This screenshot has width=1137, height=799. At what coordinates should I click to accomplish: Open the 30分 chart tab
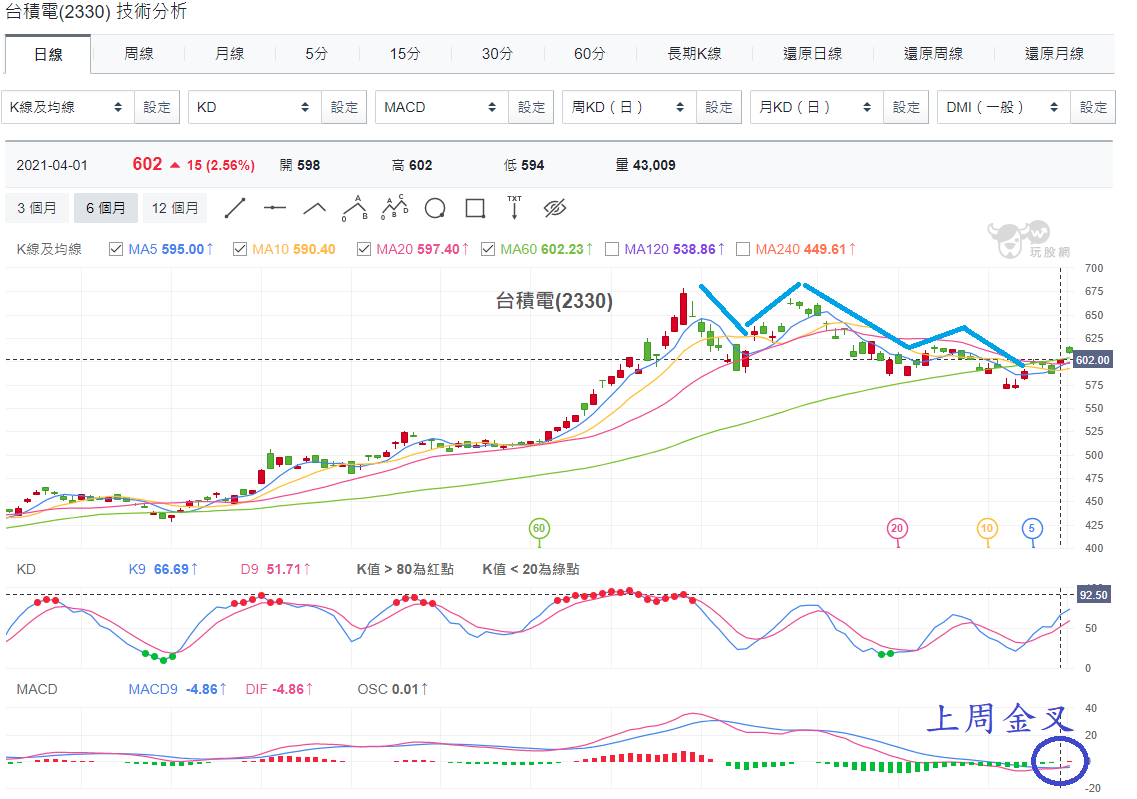pos(497,54)
